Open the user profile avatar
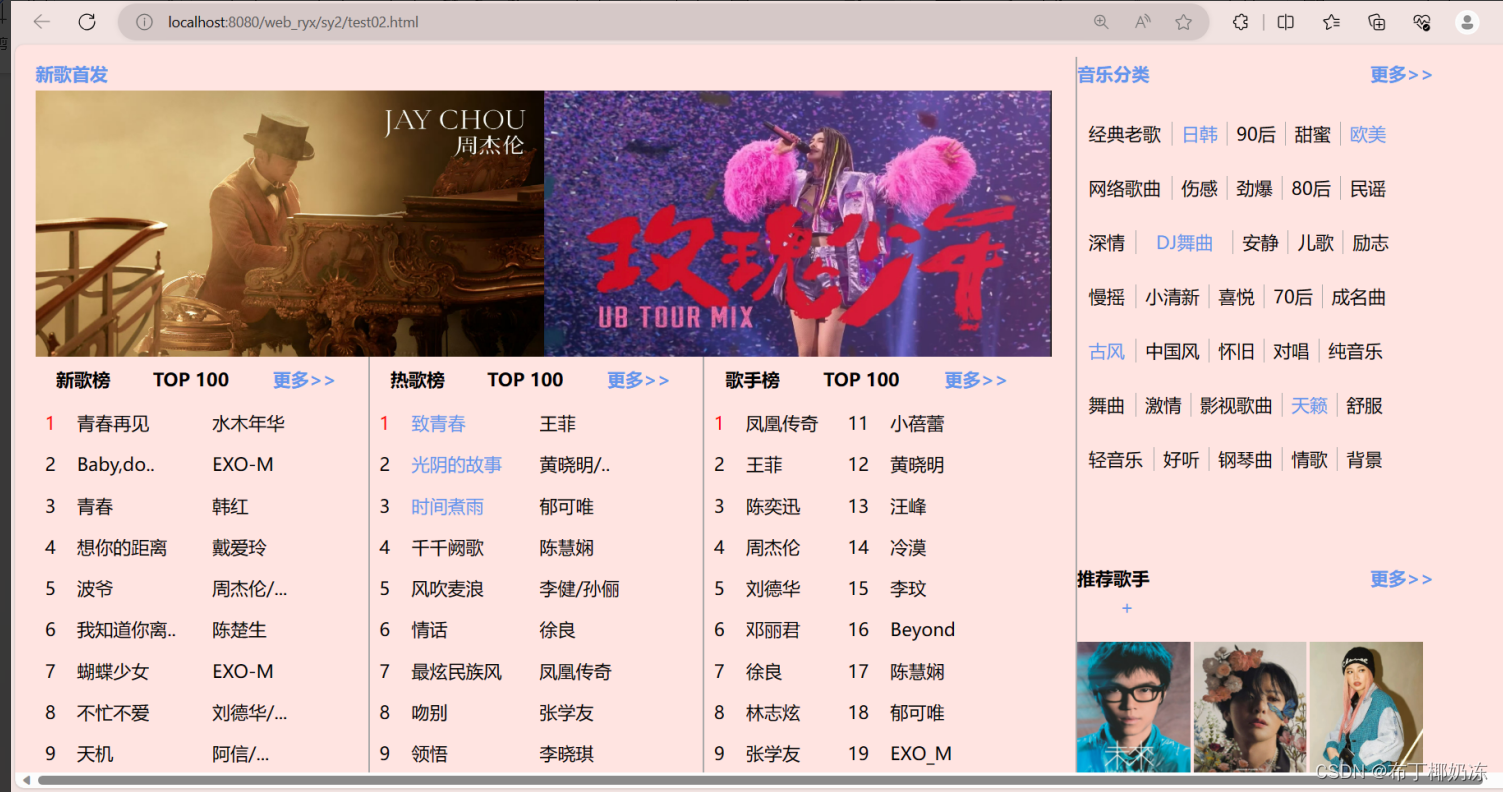The image size is (1503, 792). click(1467, 22)
